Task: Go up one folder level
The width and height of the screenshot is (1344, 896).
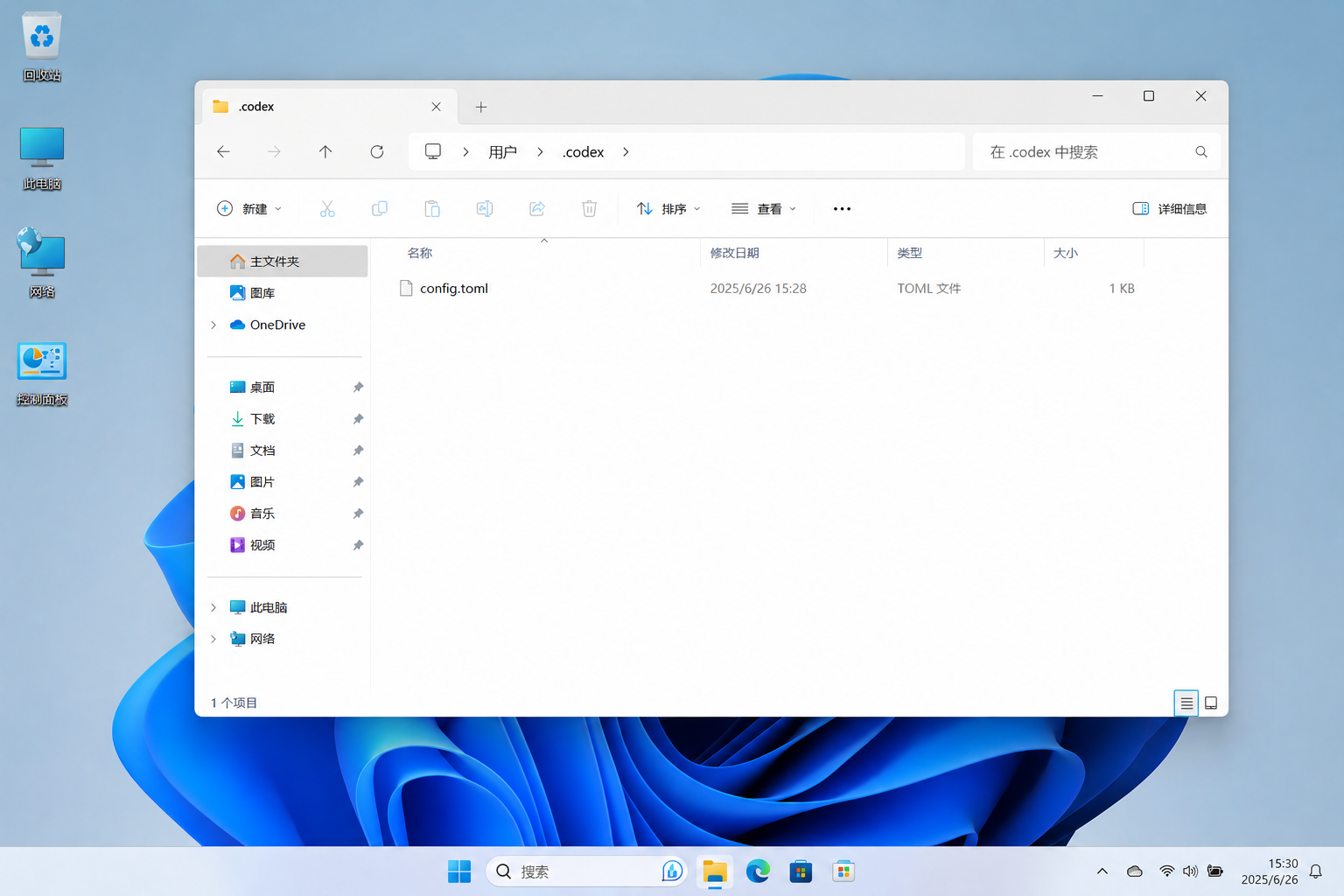Action: pyautogui.click(x=325, y=151)
